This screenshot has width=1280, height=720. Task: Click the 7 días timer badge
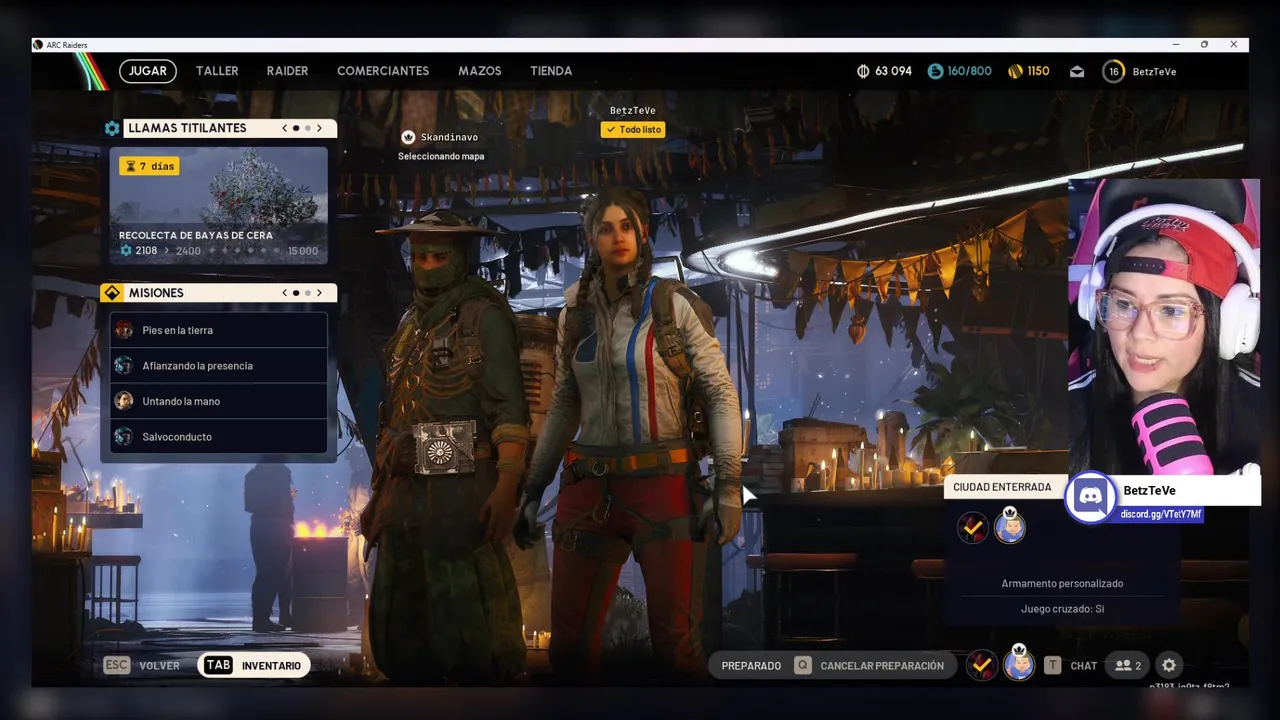coord(149,166)
